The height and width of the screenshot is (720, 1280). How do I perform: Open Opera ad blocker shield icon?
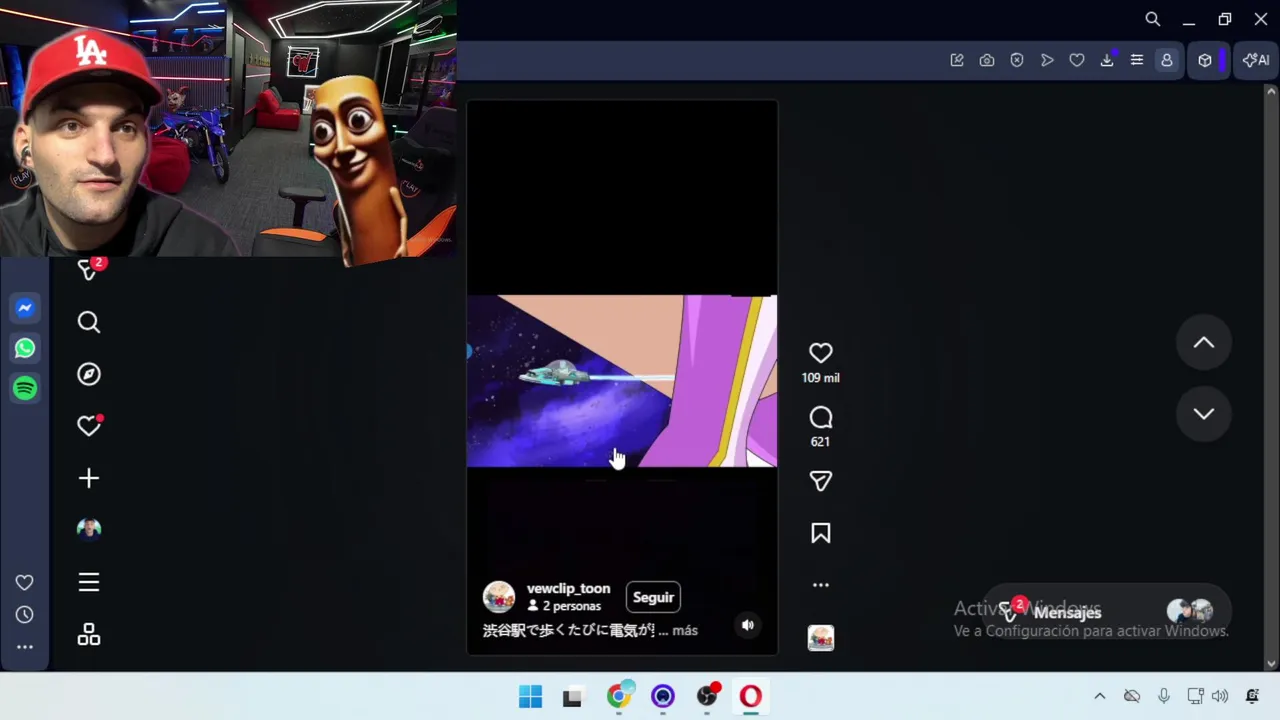(x=1017, y=60)
